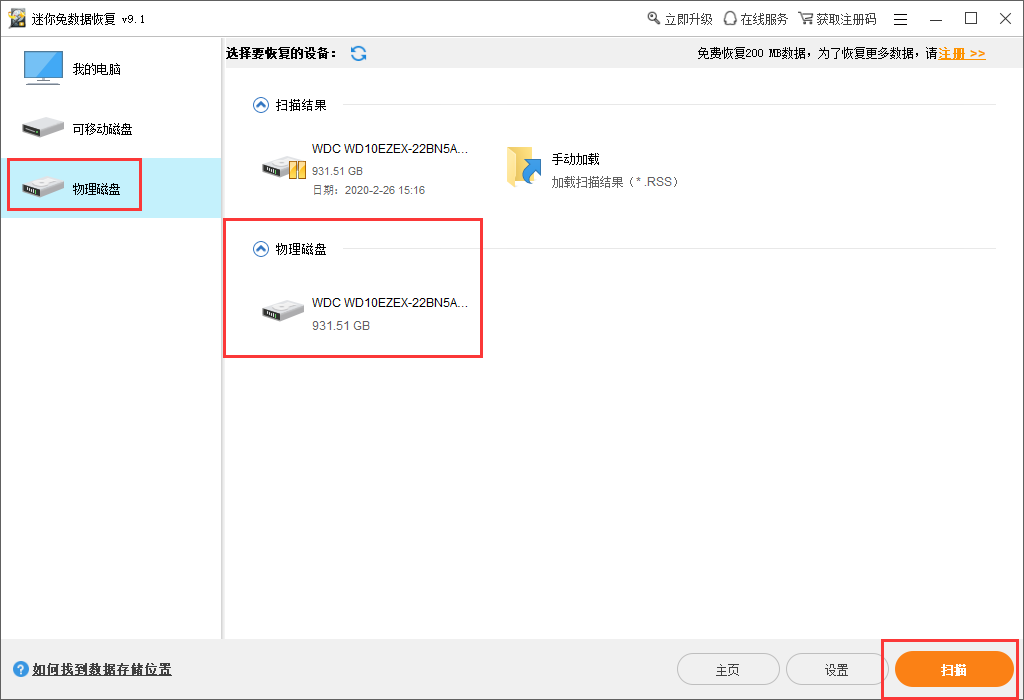Select the WDC drive icon under 物理磁盘
Viewport: 1024px width, 700px height.
tap(283, 311)
